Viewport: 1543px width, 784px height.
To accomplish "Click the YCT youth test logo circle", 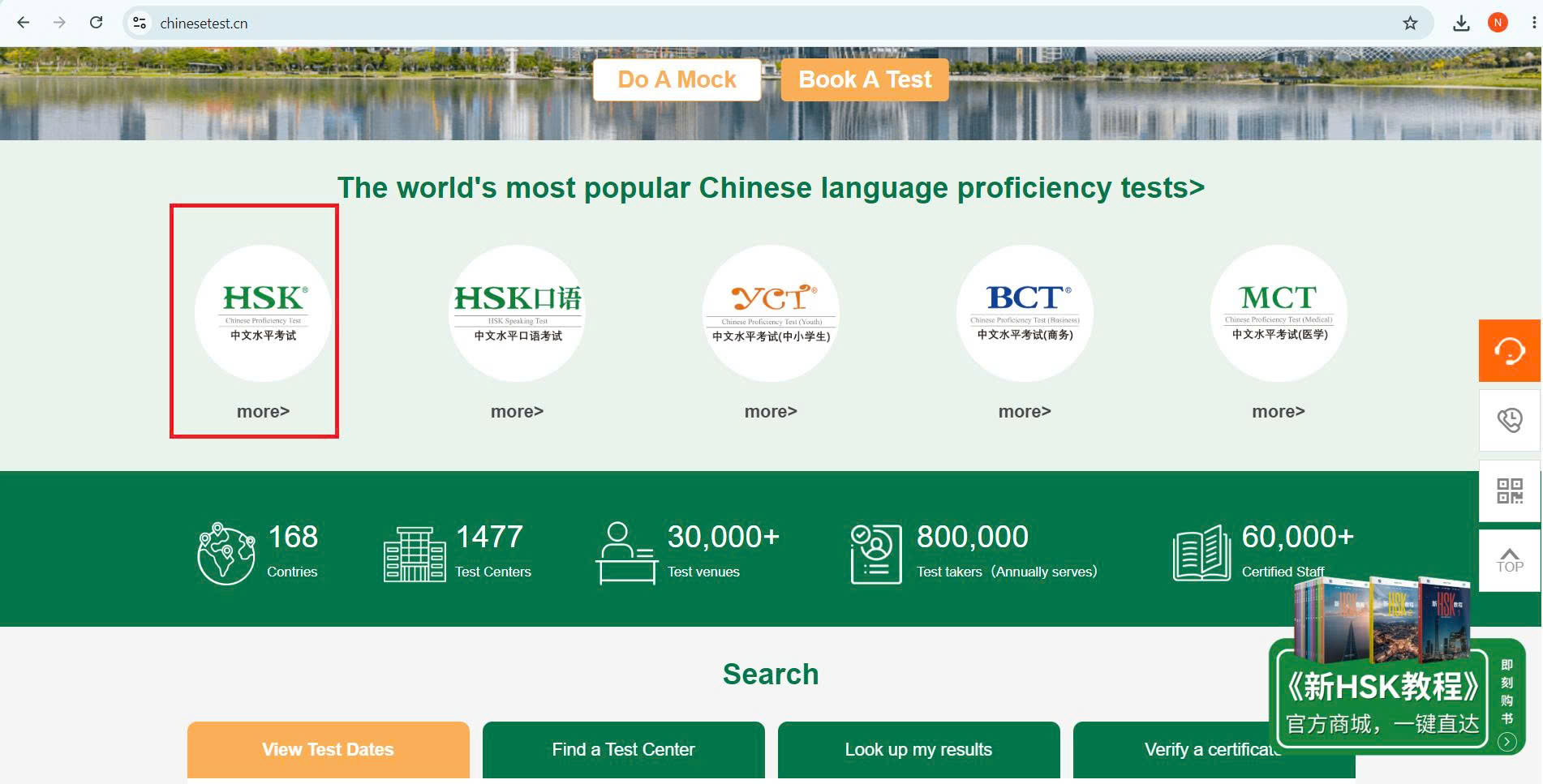I will [771, 313].
